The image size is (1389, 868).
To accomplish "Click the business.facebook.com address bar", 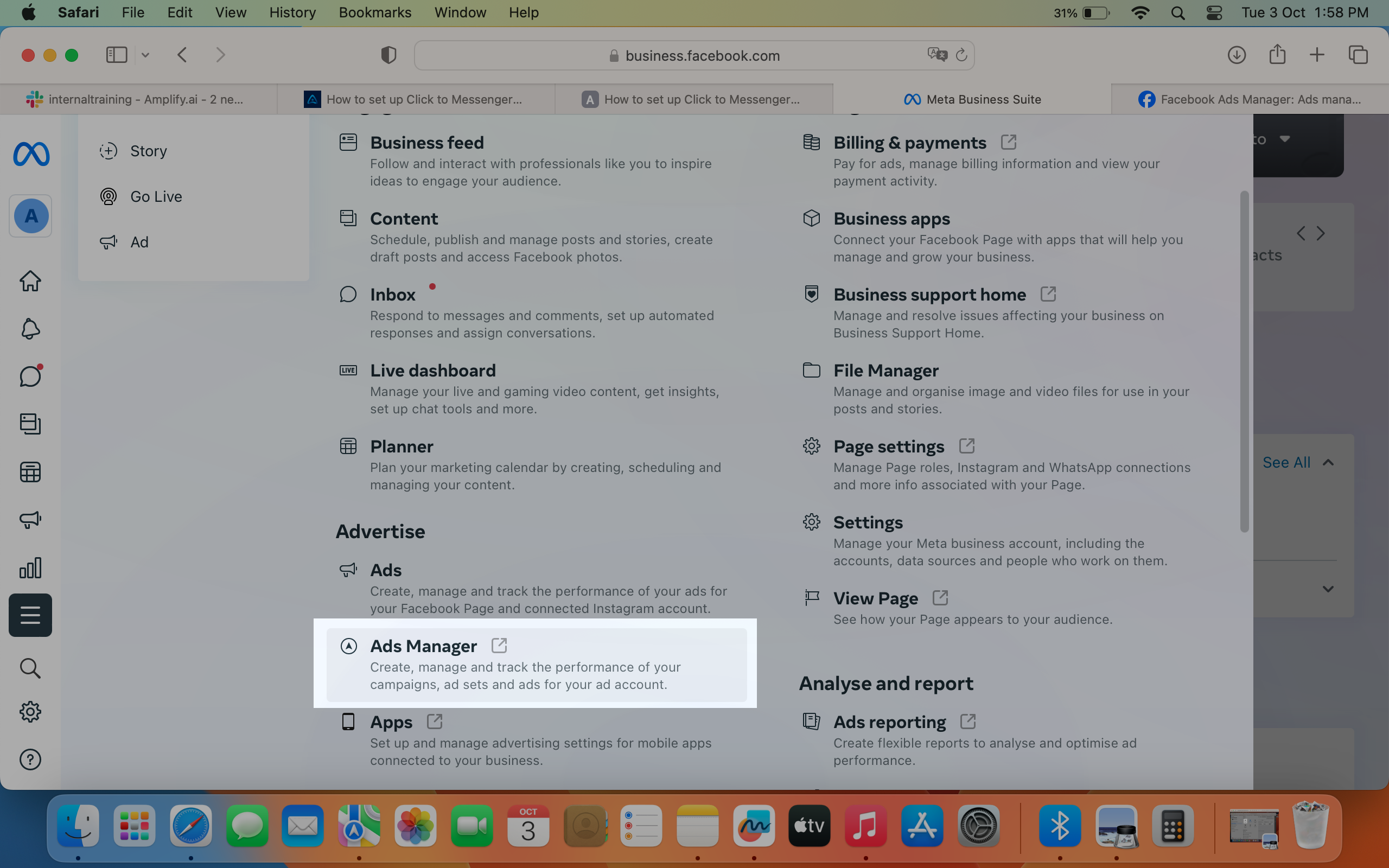I will (694, 55).
